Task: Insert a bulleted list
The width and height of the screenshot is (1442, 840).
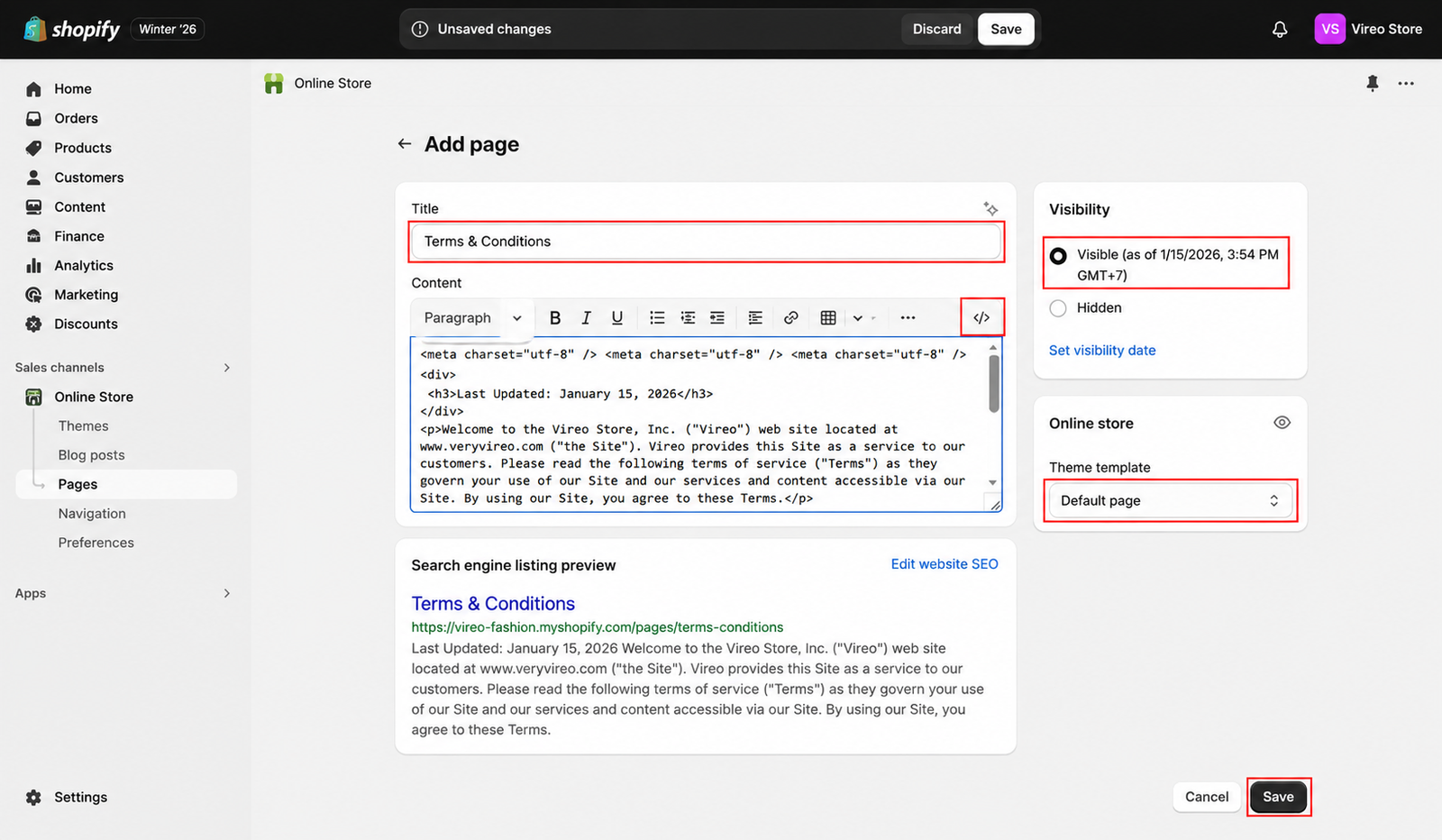Action: pos(657,317)
